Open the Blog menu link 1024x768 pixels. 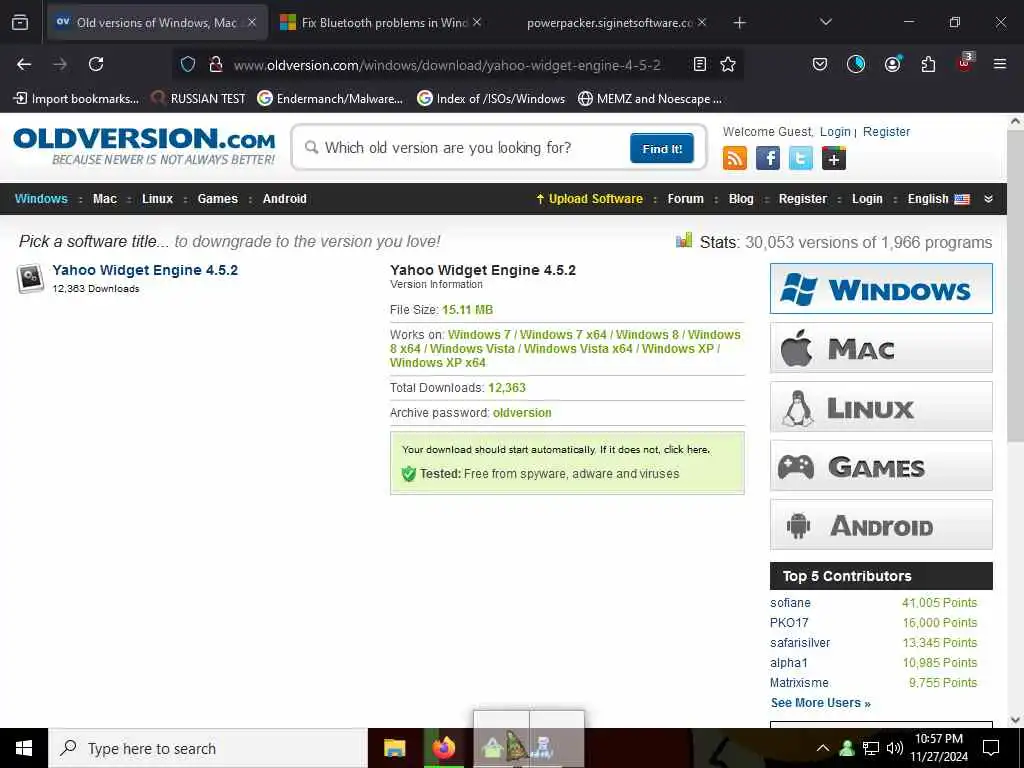pos(741,199)
